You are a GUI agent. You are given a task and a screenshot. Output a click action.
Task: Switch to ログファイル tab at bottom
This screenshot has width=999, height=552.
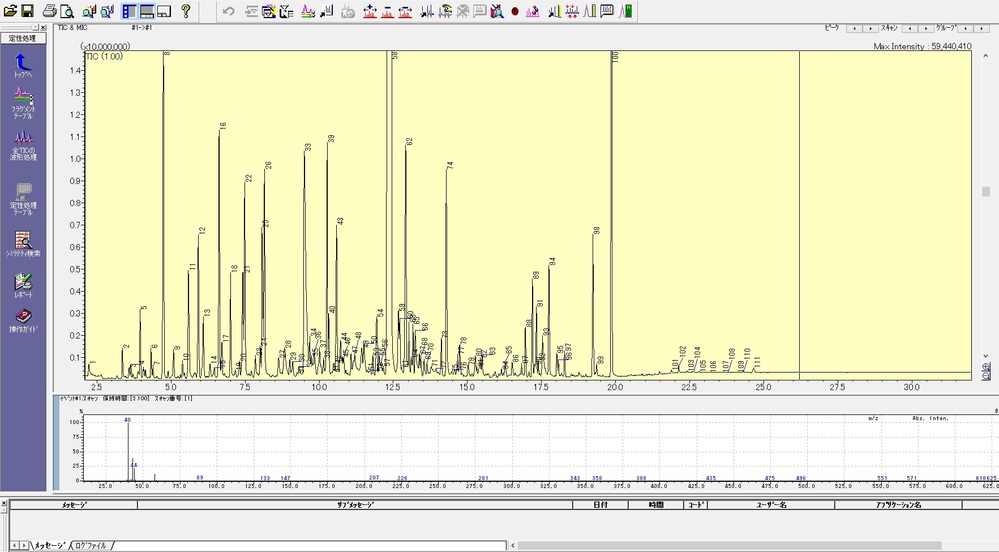tap(91, 546)
